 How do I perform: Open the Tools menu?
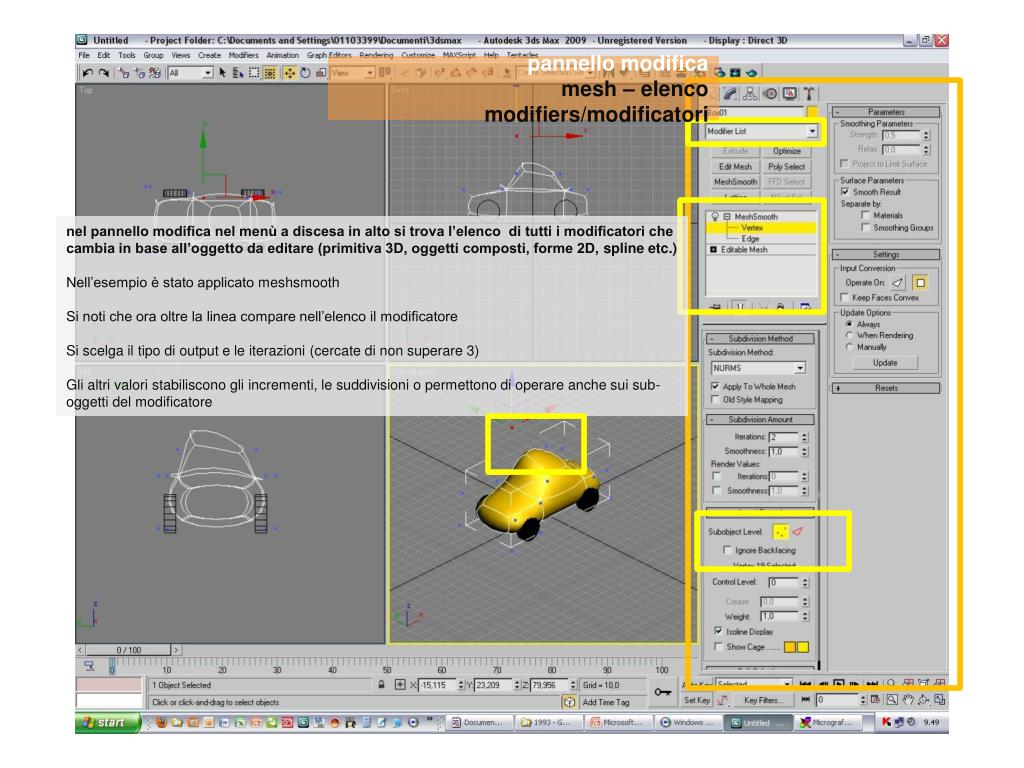coord(127,56)
